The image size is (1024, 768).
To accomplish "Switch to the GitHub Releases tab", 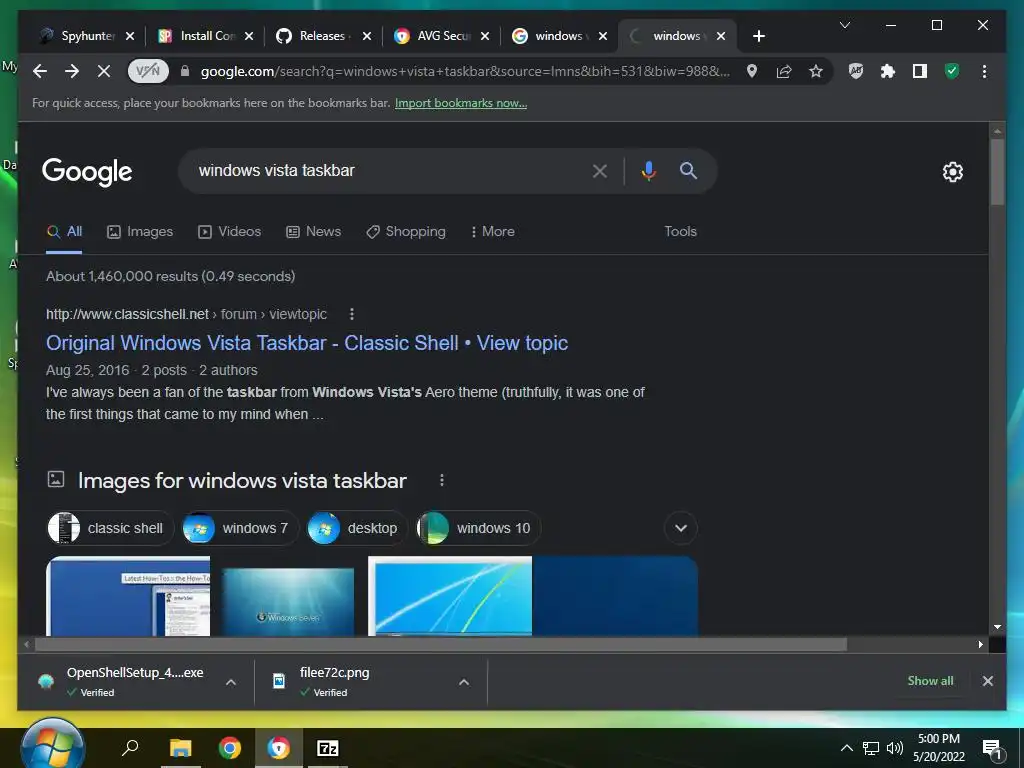I will pyautogui.click(x=315, y=36).
